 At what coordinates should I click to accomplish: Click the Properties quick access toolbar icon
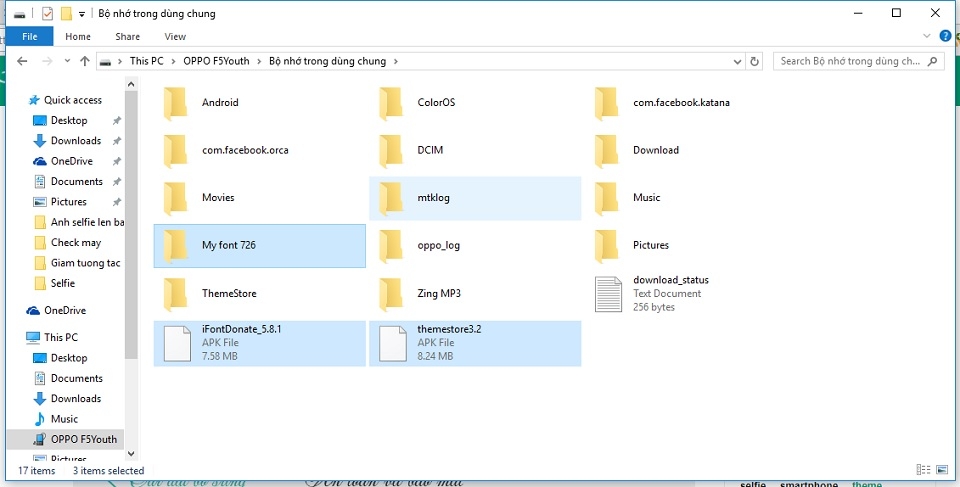(47, 13)
